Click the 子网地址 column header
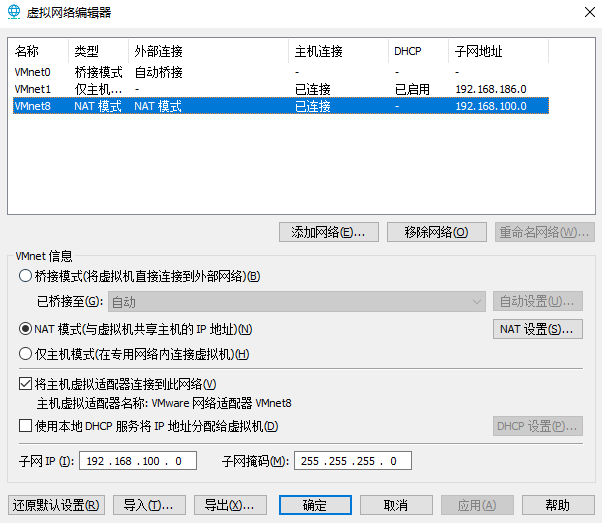The width and height of the screenshot is (602, 523). click(x=498, y=51)
